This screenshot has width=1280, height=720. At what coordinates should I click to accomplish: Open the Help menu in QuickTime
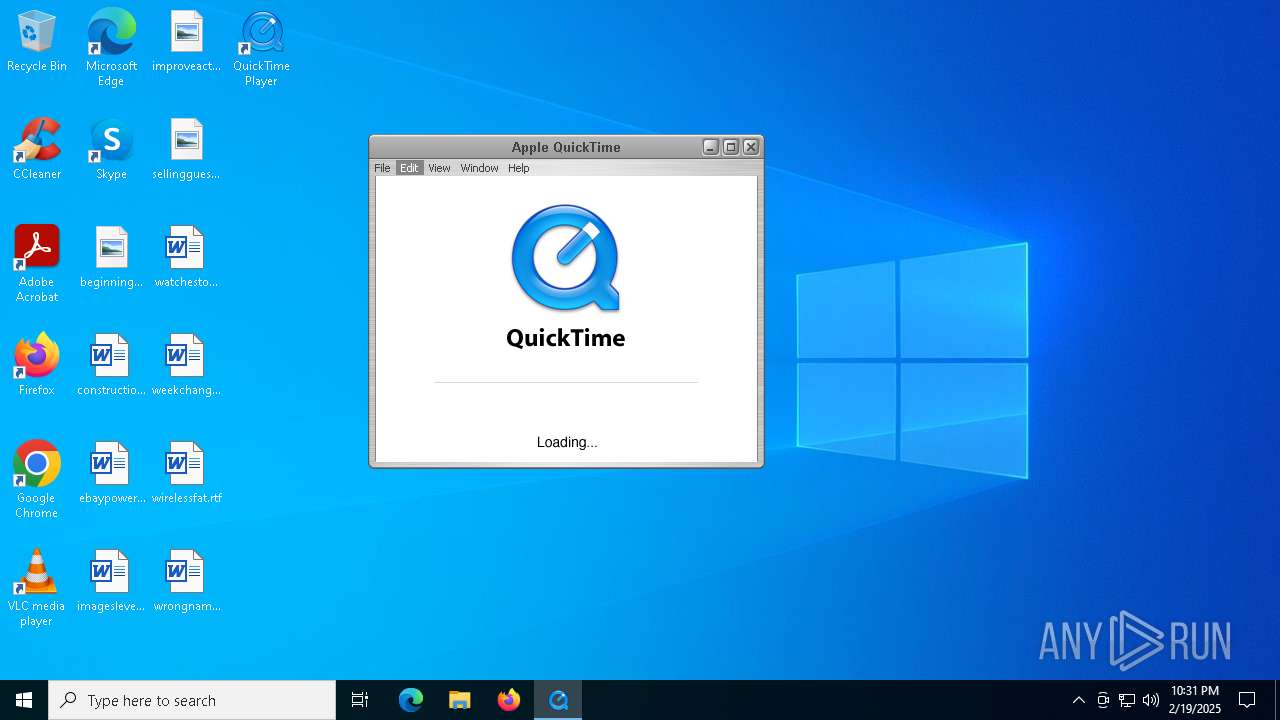(x=518, y=168)
